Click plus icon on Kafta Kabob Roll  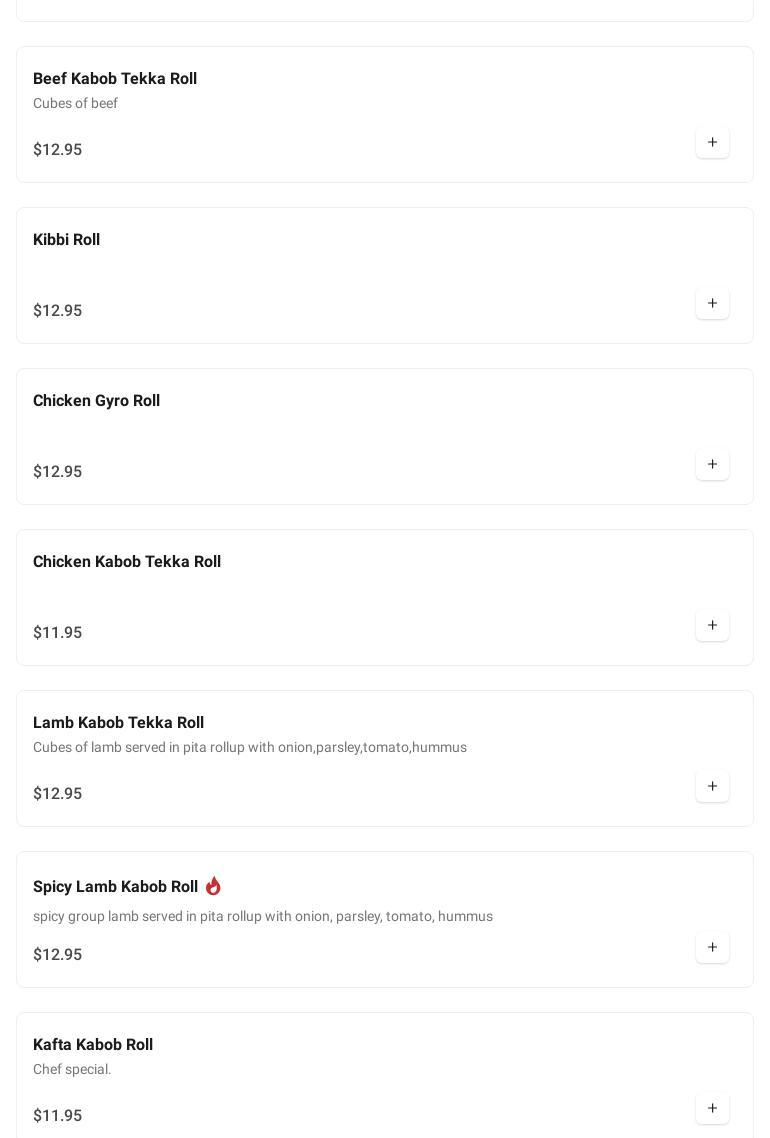tap(712, 1109)
